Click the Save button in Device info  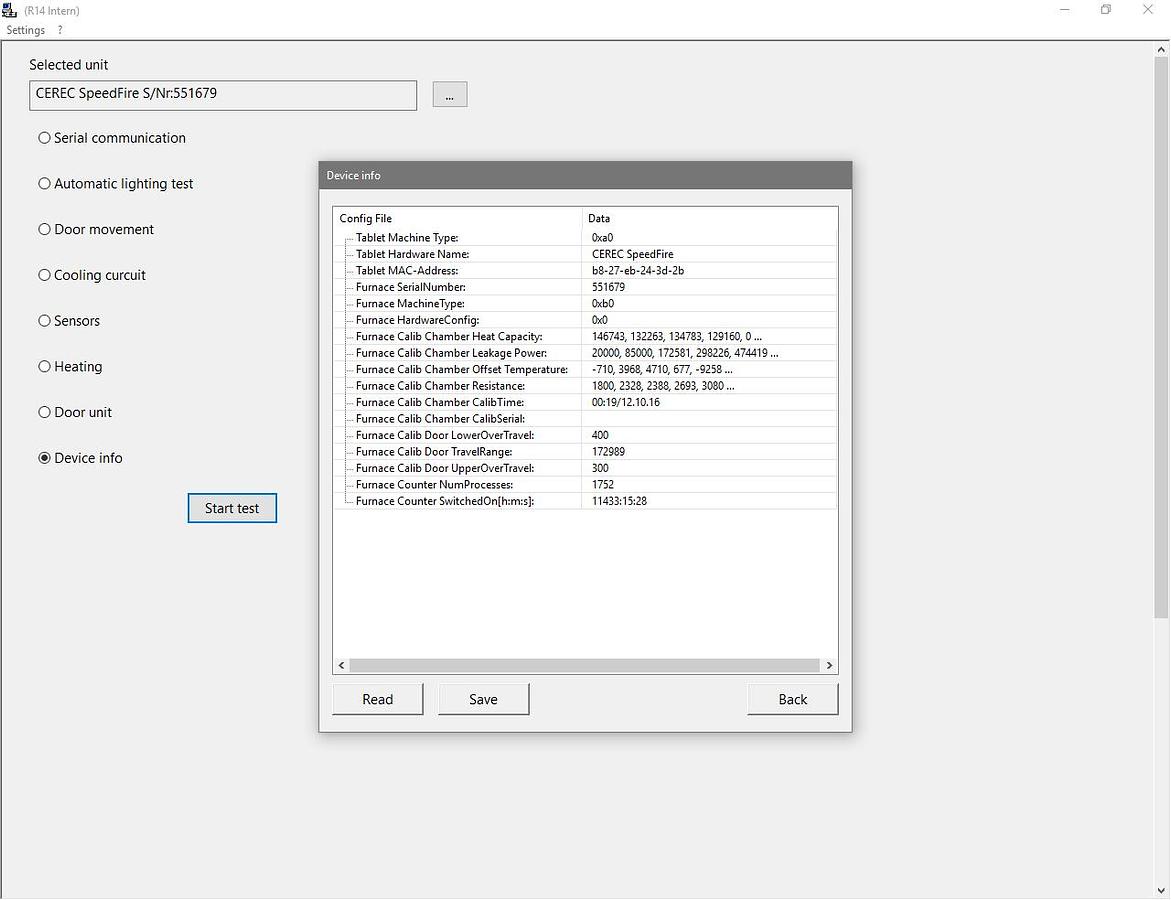(483, 699)
